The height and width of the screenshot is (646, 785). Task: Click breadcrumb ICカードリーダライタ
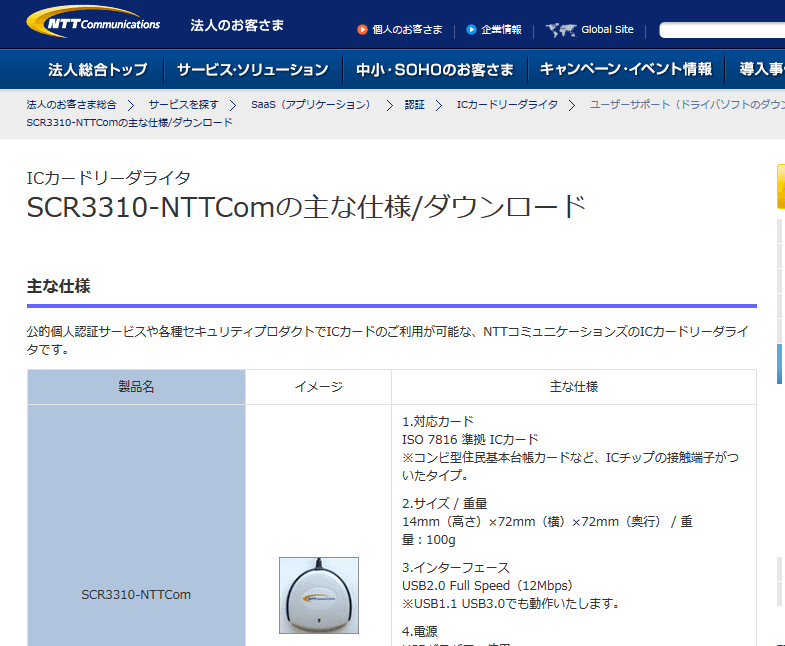point(507,105)
